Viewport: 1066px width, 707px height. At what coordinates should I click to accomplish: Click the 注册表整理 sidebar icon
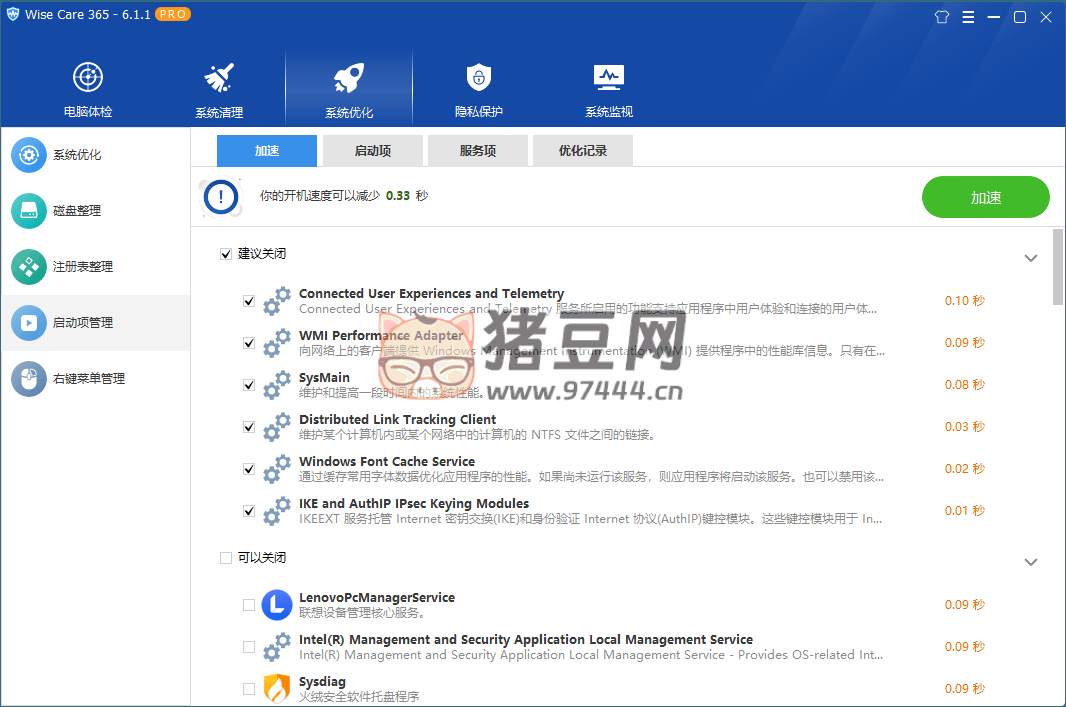point(29,267)
